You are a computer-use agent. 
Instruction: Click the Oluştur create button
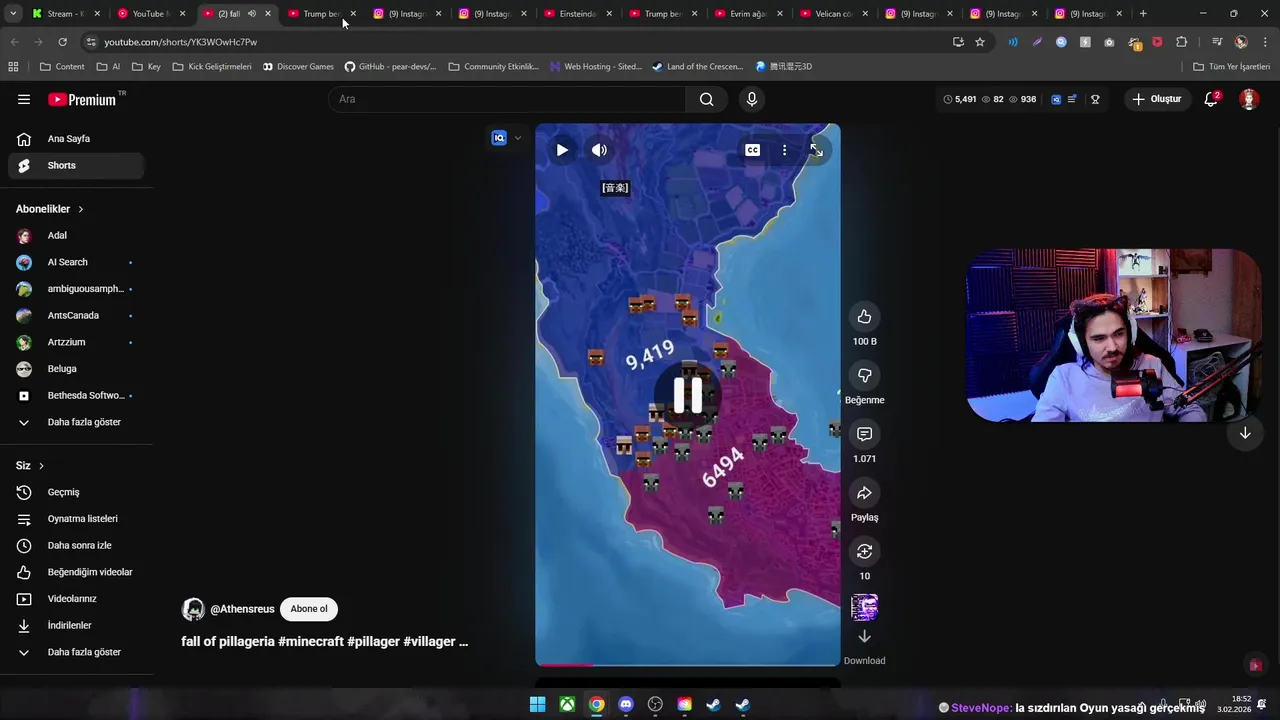click(x=1157, y=99)
